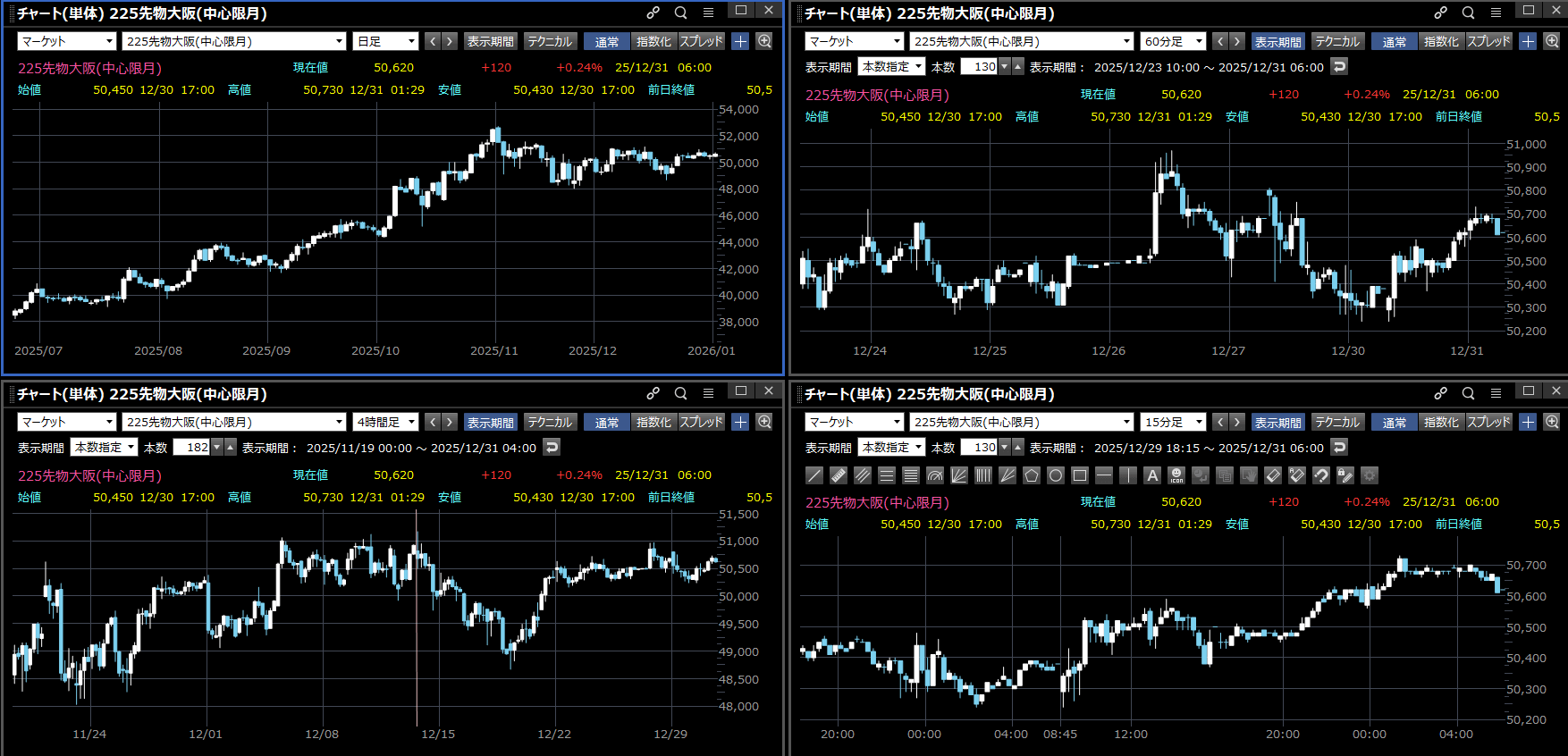Click the pentagon shape drawing tool
The width and height of the screenshot is (1568, 756).
tap(1032, 475)
